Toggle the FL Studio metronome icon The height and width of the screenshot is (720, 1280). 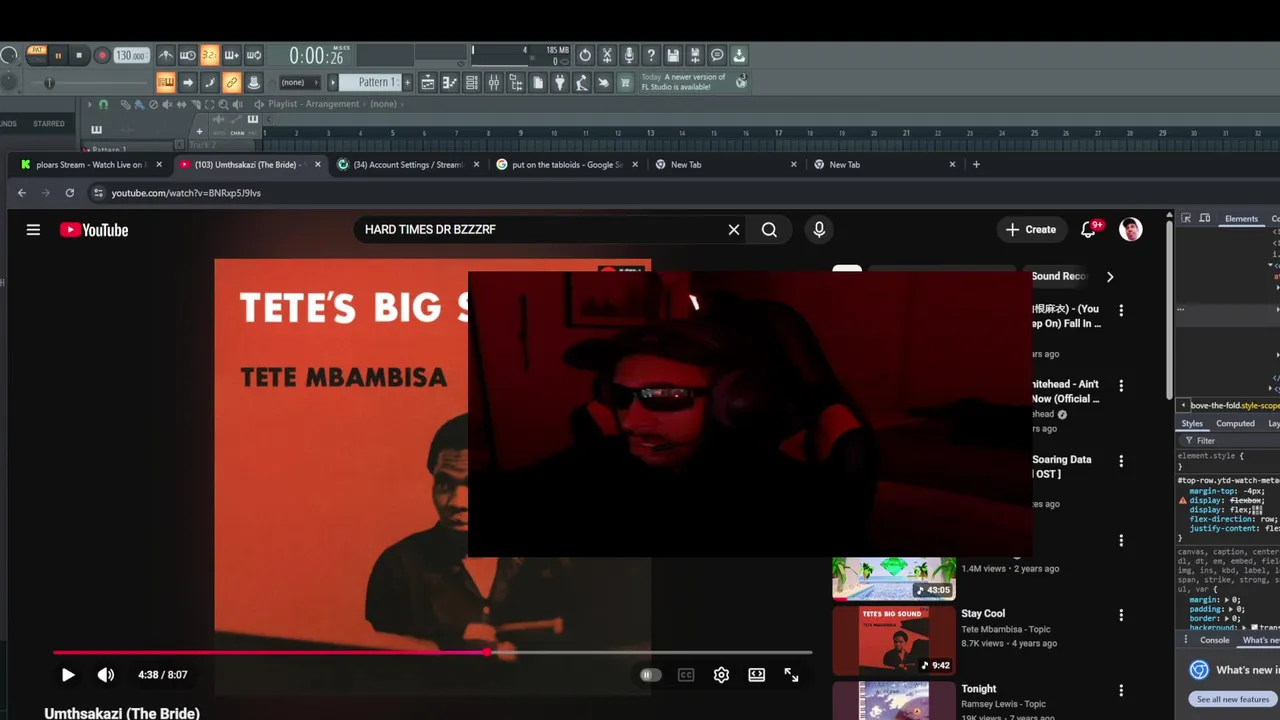[166, 55]
